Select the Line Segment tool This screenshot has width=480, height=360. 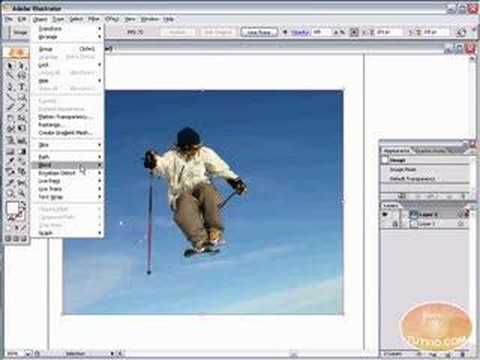[11, 97]
